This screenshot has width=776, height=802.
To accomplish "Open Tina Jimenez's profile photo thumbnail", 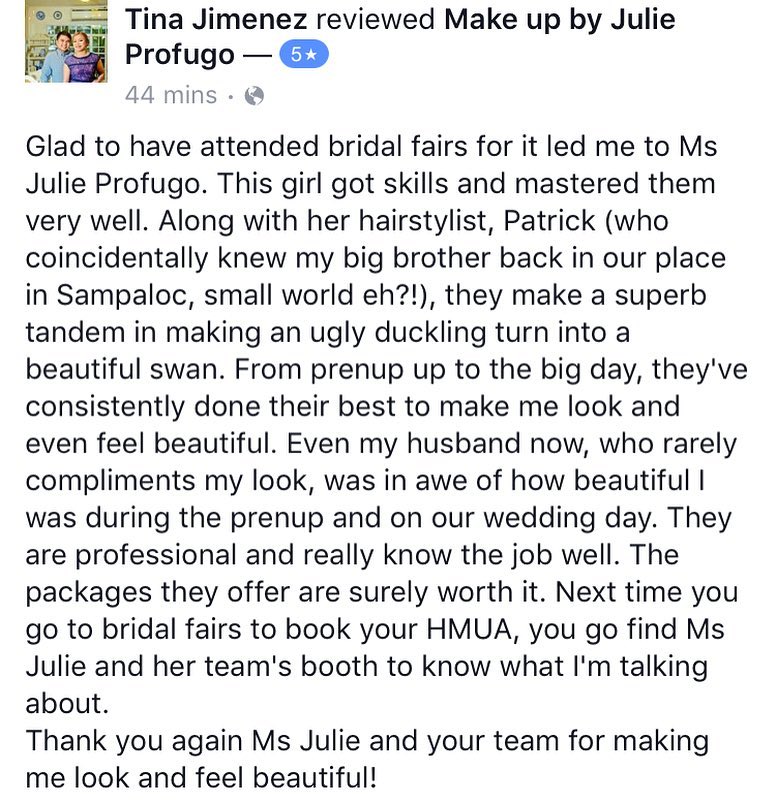I will [66, 41].
